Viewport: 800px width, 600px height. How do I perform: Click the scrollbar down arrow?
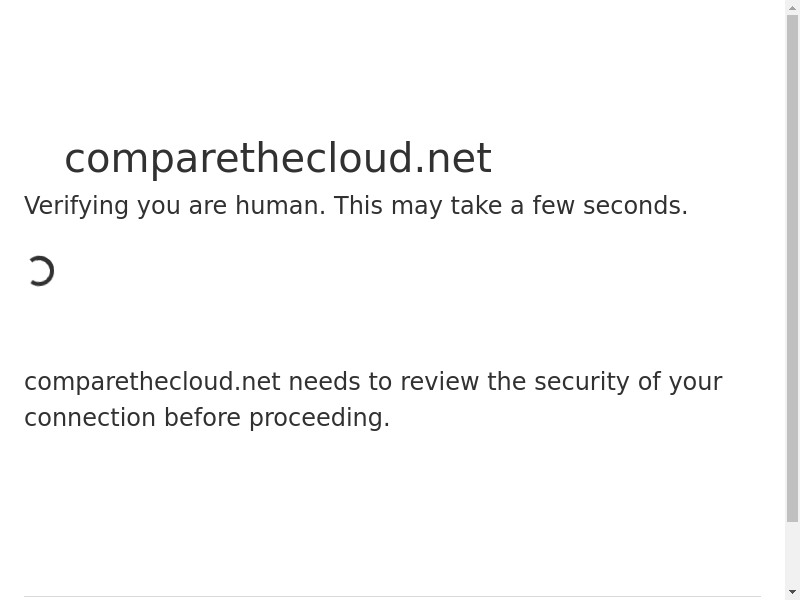click(x=792, y=592)
